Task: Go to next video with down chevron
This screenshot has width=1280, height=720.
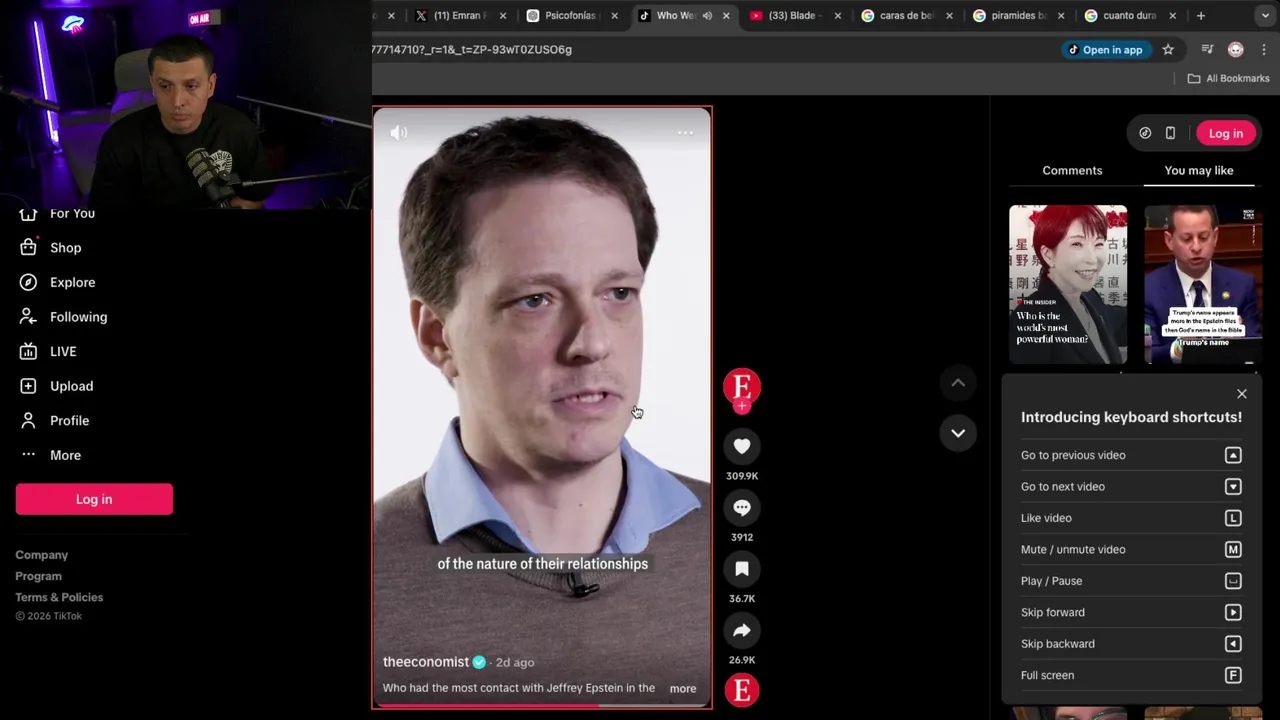Action: tap(958, 433)
